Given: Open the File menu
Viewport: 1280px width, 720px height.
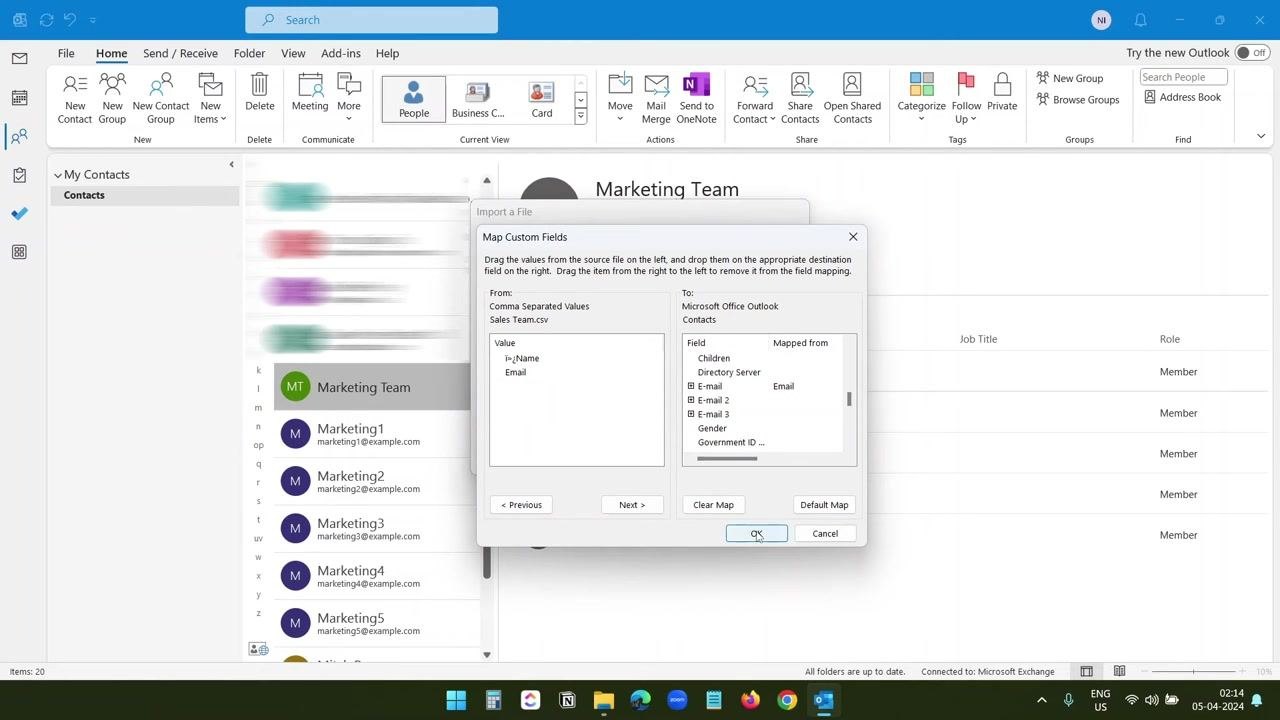Looking at the screenshot, I should [x=66, y=53].
